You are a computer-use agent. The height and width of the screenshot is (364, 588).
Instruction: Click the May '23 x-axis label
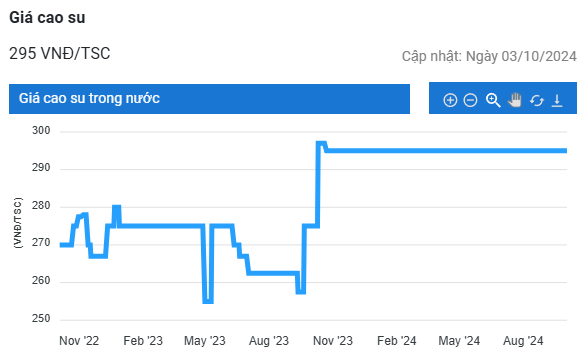pos(205,341)
